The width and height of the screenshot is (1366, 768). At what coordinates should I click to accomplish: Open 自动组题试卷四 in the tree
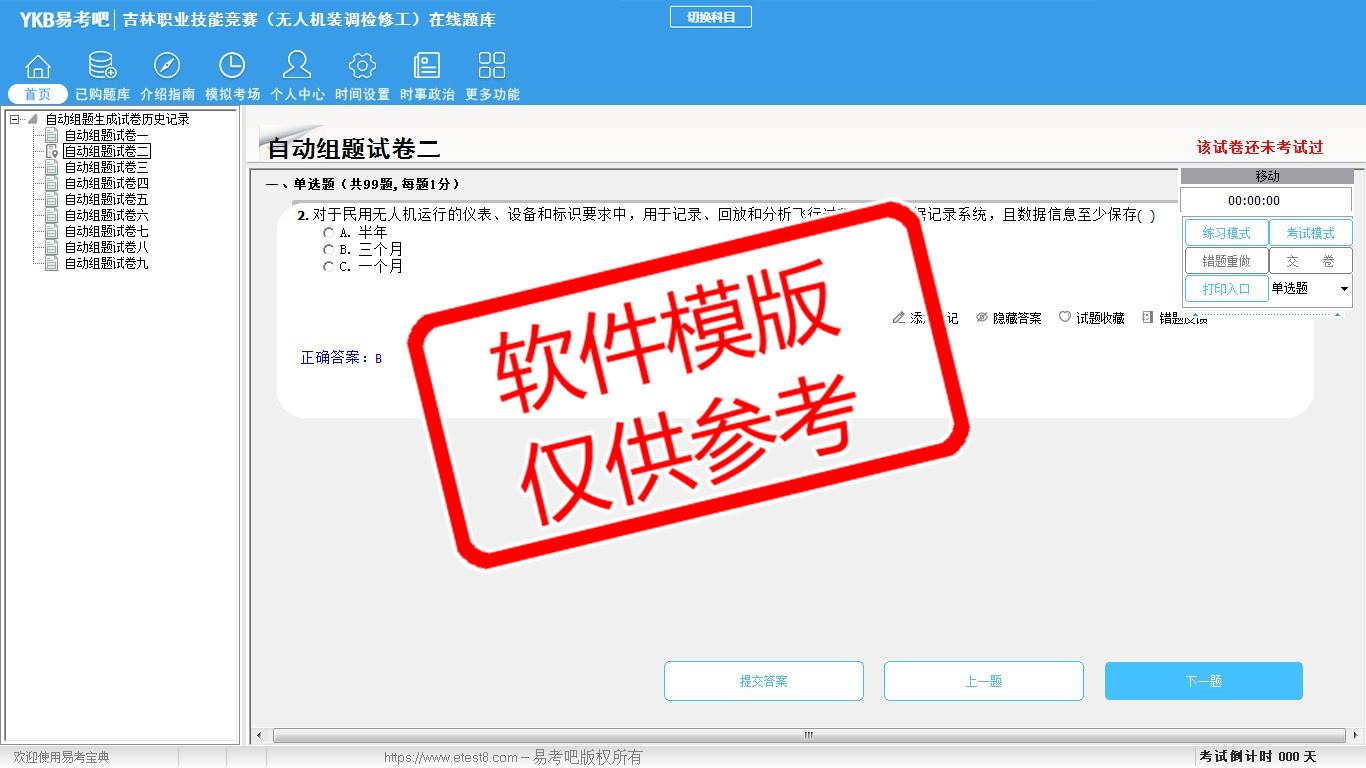(106, 183)
